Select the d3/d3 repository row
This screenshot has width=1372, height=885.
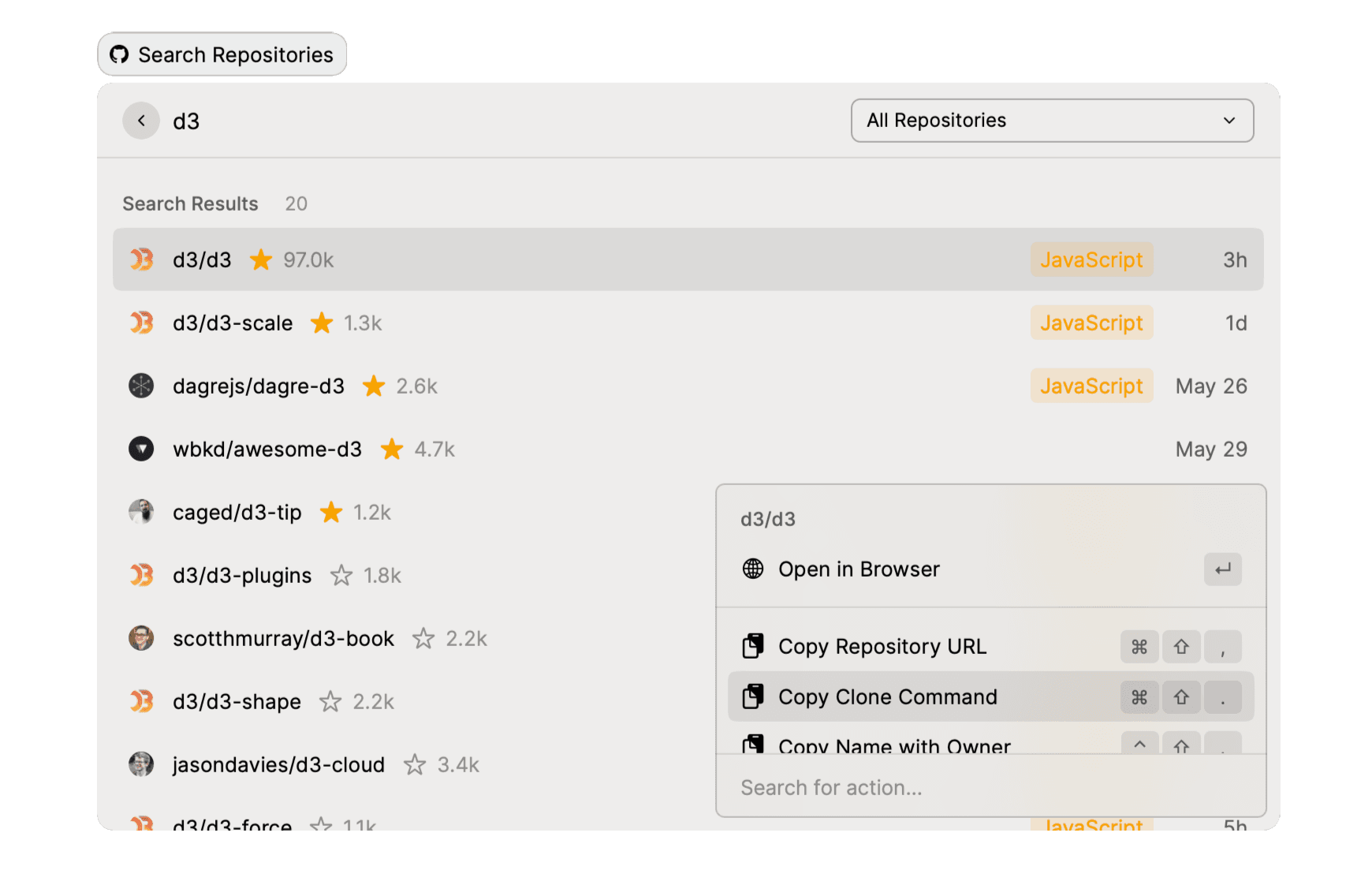click(688, 260)
